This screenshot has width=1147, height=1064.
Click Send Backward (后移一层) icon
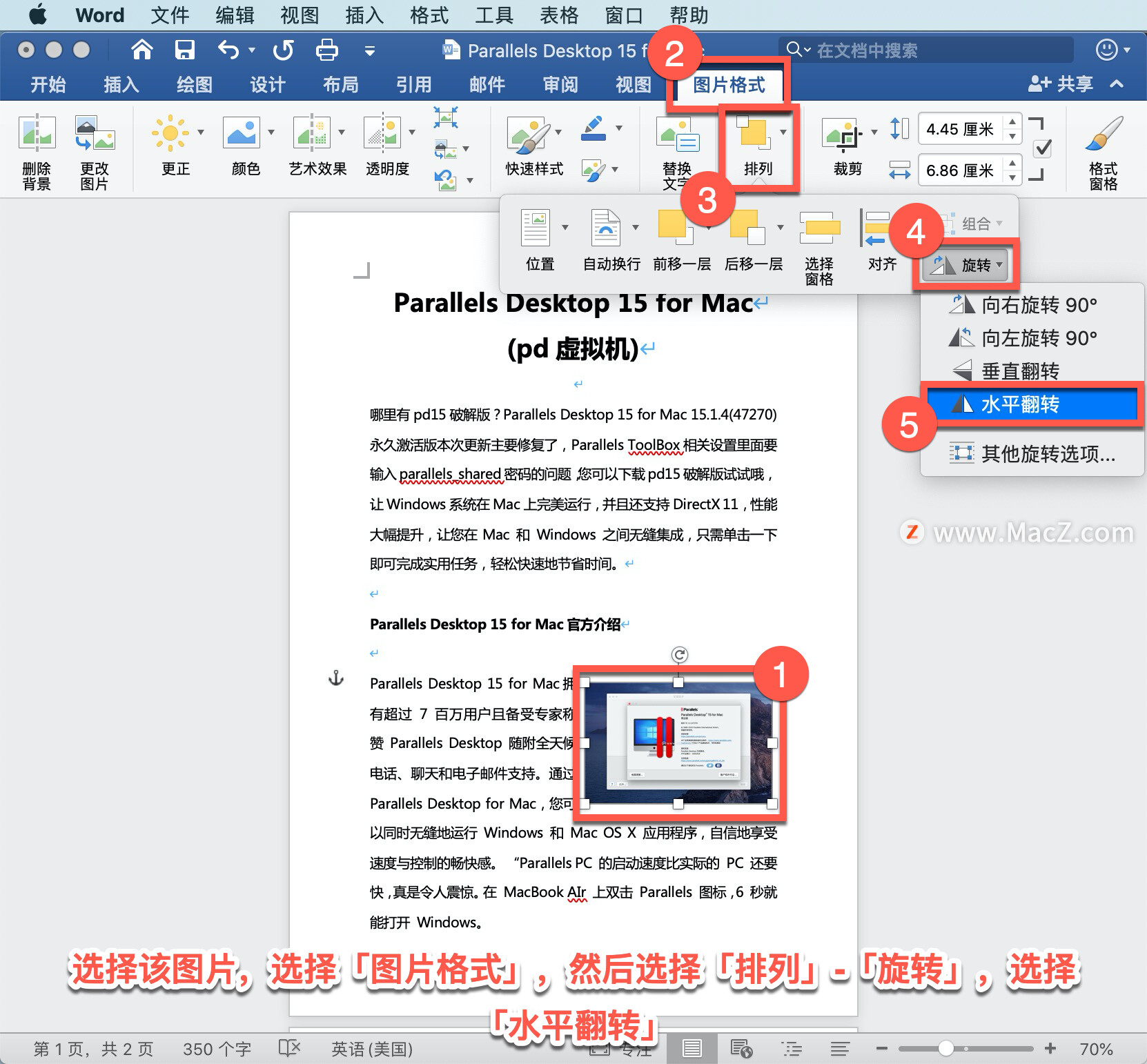pos(748,227)
